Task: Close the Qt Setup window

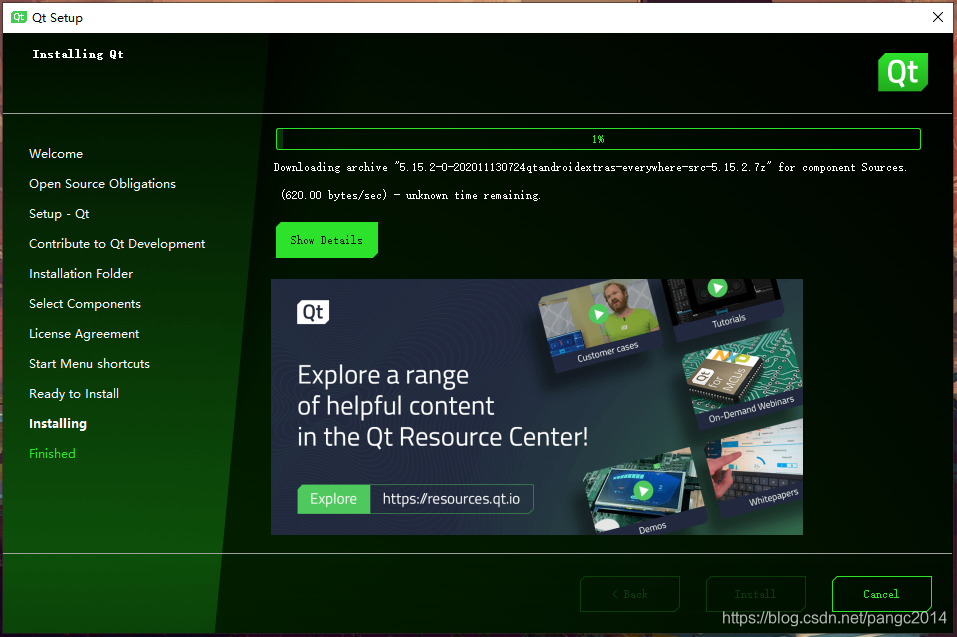Action: click(x=938, y=17)
